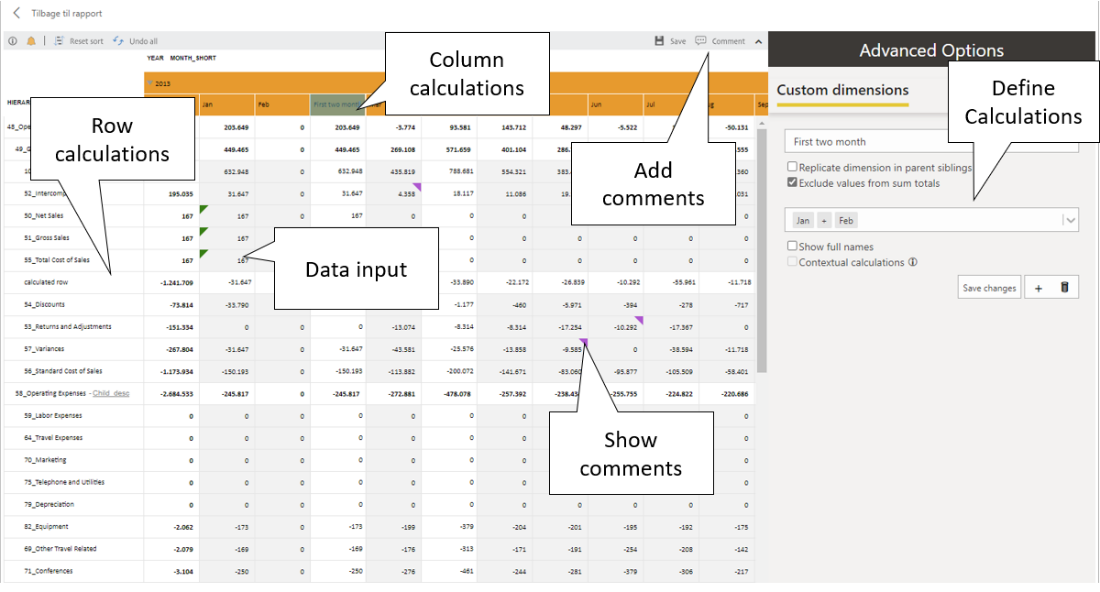This screenshot has width=1100, height=592.
Task: Select the 58_Operating Expenses row label
Action: click(51, 393)
